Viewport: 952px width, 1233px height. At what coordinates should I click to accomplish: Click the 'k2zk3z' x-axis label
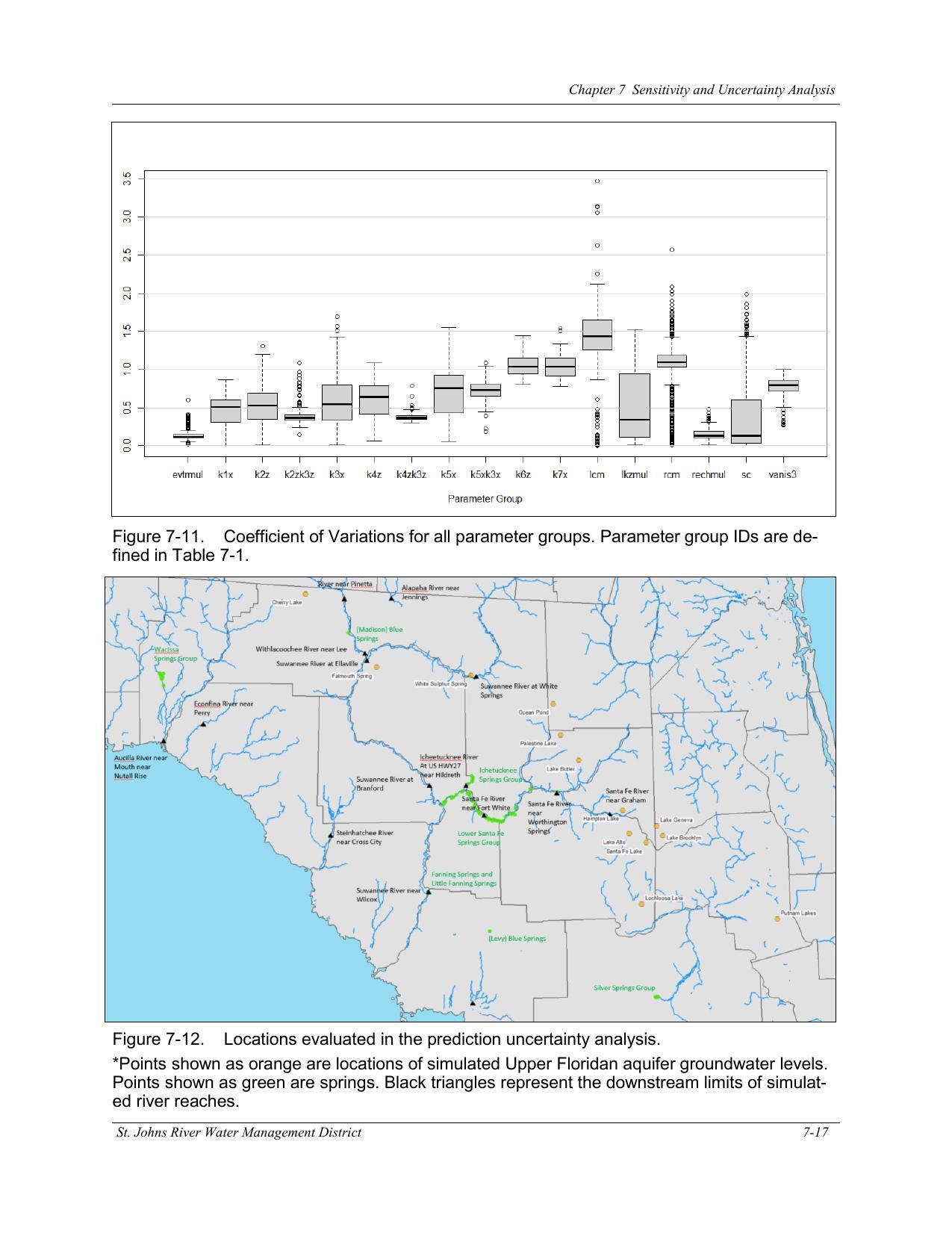pos(299,475)
